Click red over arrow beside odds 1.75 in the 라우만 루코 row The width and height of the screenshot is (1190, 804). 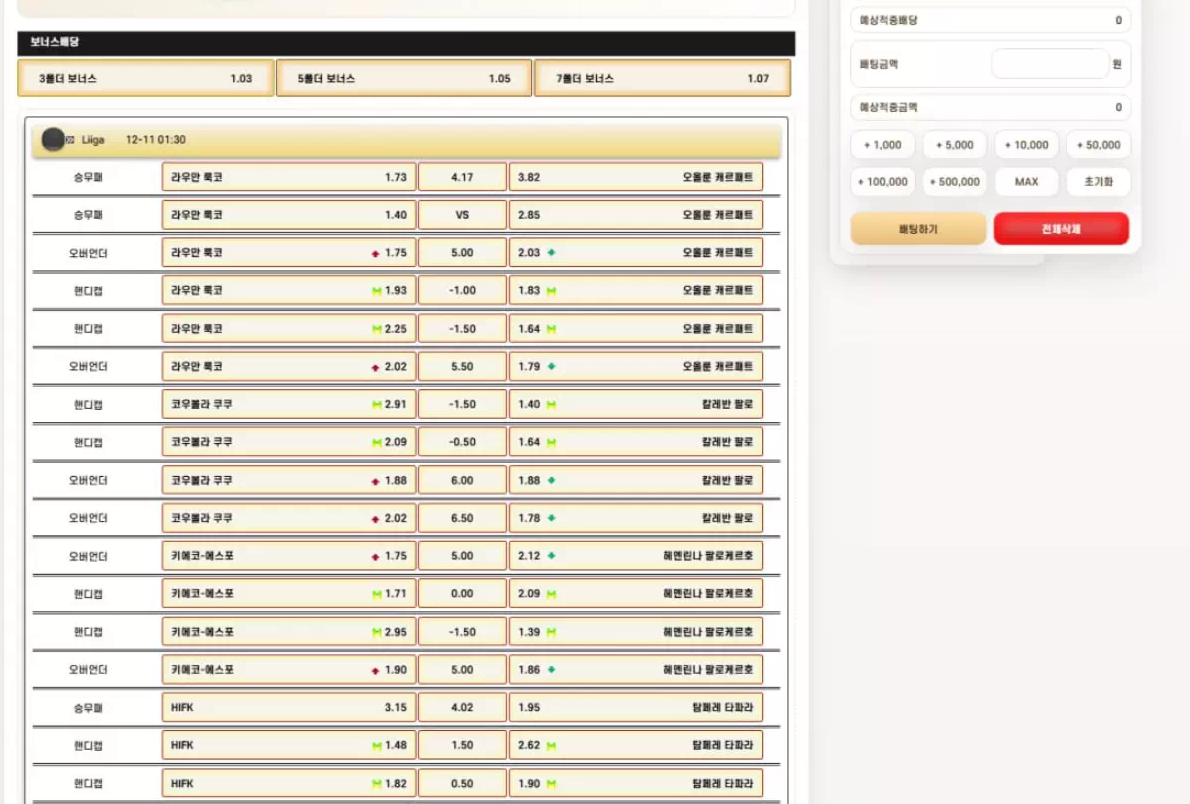coord(376,254)
